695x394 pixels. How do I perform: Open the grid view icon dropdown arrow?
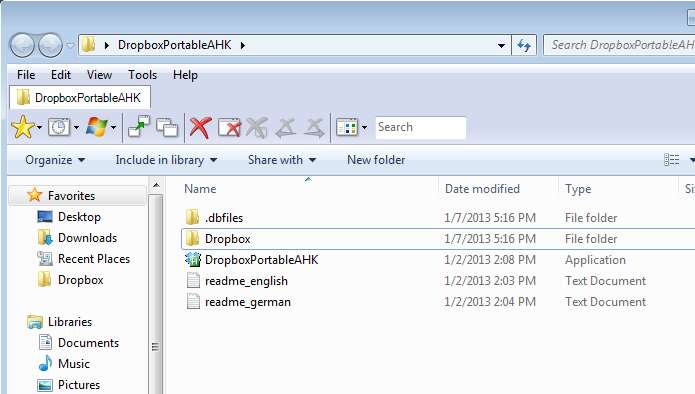364,128
